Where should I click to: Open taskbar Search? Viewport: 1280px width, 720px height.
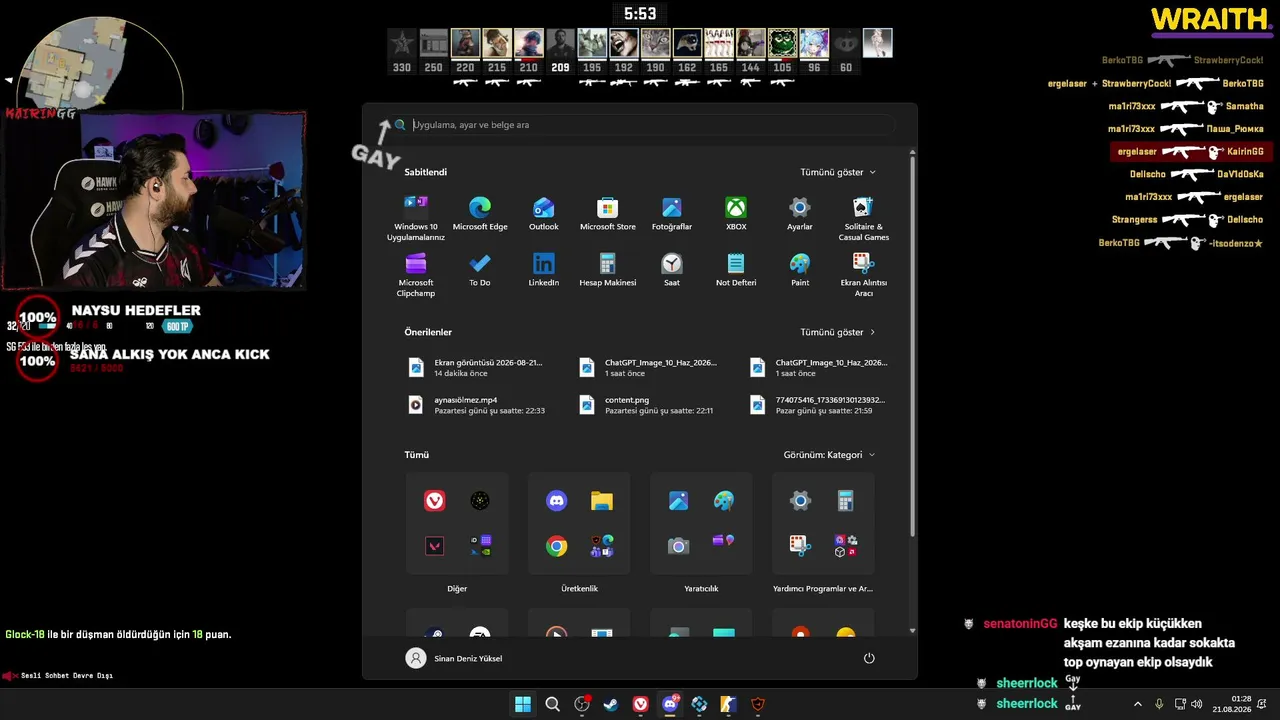552,704
